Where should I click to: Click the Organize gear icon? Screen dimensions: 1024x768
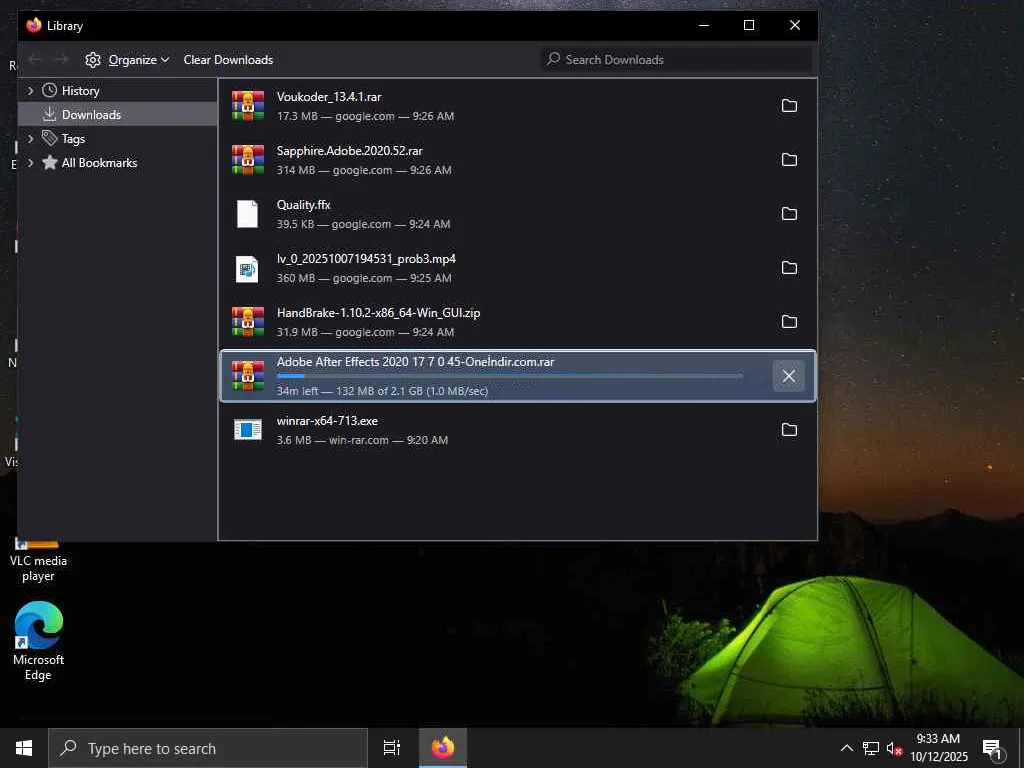pyautogui.click(x=93, y=60)
